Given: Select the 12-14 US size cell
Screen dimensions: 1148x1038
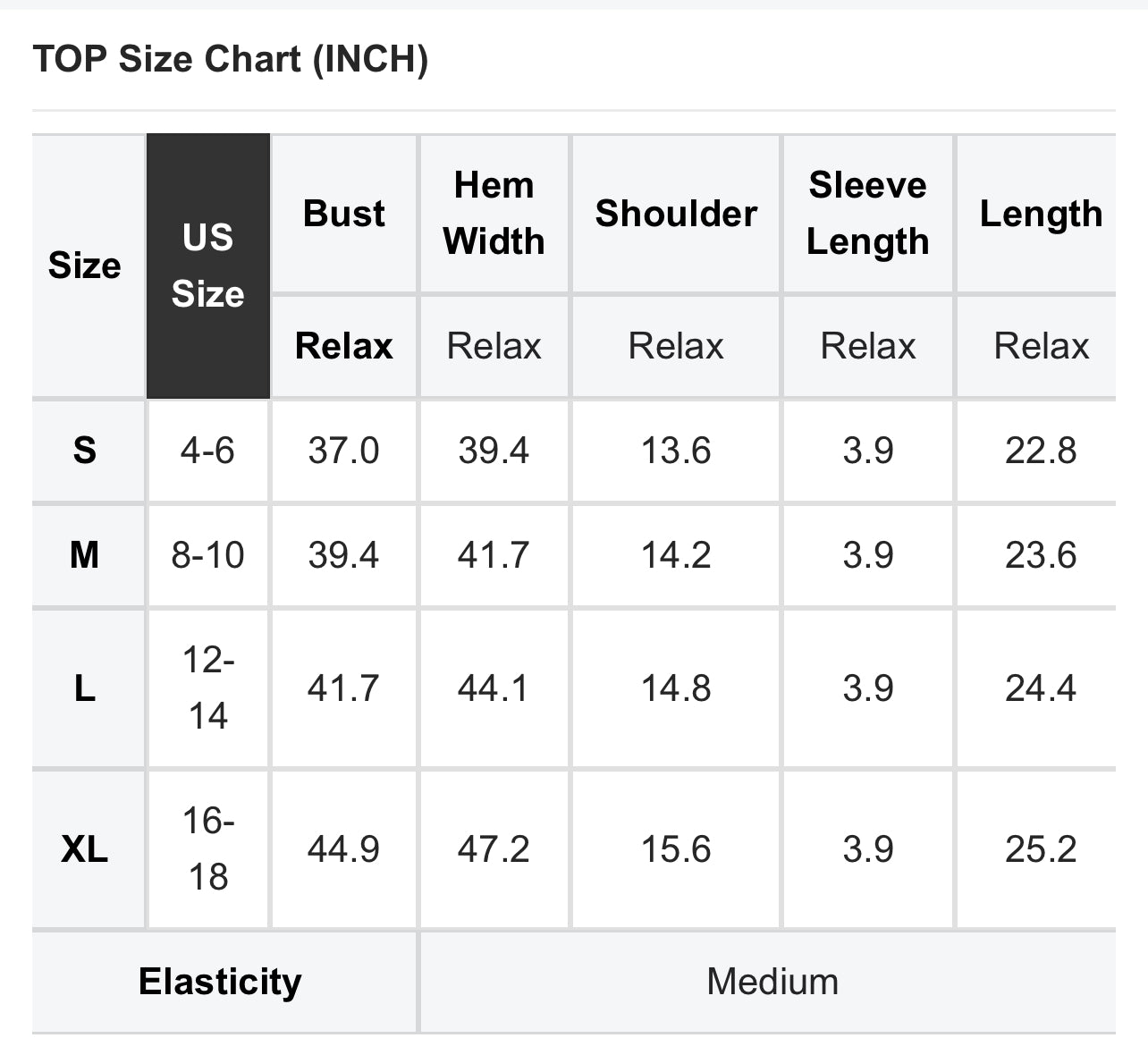Looking at the screenshot, I should 208,688.
